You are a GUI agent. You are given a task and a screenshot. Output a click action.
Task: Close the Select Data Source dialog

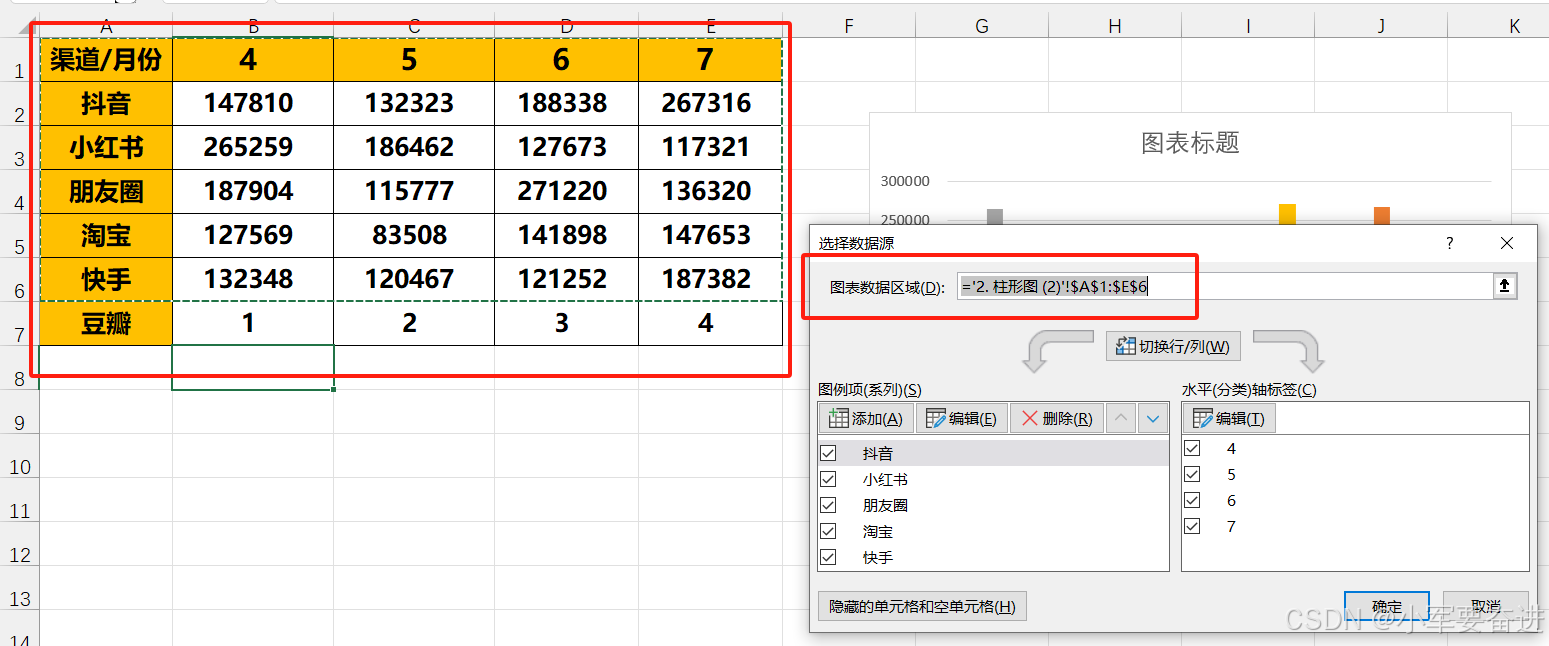click(x=1507, y=243)
